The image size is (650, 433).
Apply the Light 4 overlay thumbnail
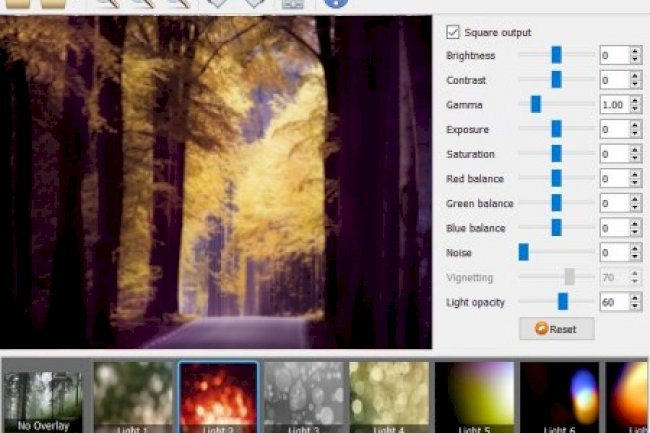pyautogui.click(x=389, y=398)
